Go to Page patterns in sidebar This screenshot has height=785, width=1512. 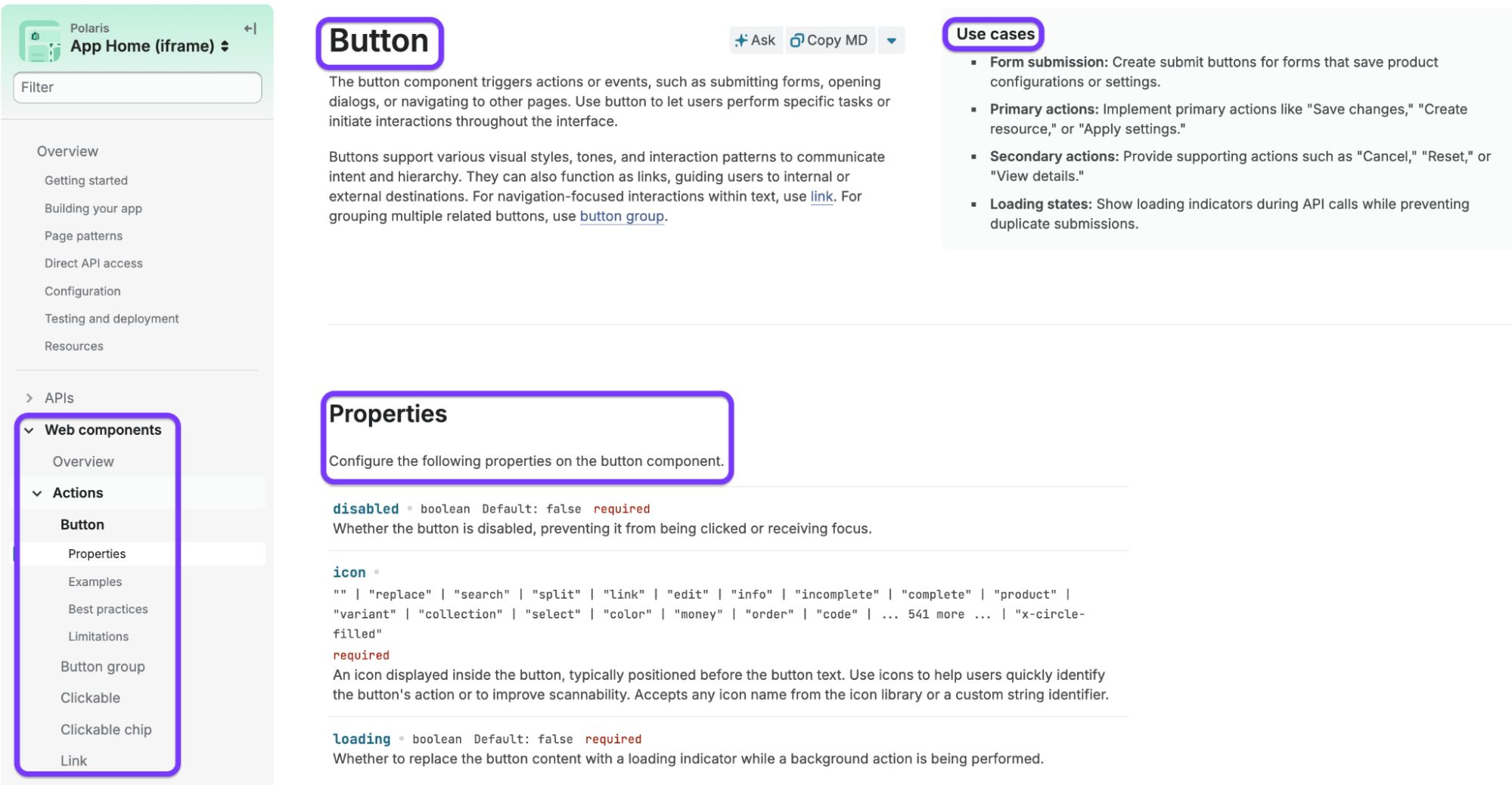[x=83, y=236]
